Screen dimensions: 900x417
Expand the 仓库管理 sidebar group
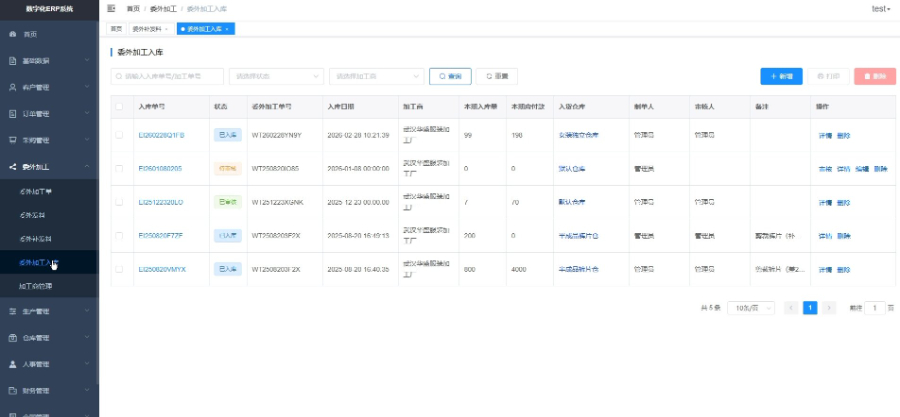pyautogui.click(x=49, y=338)
